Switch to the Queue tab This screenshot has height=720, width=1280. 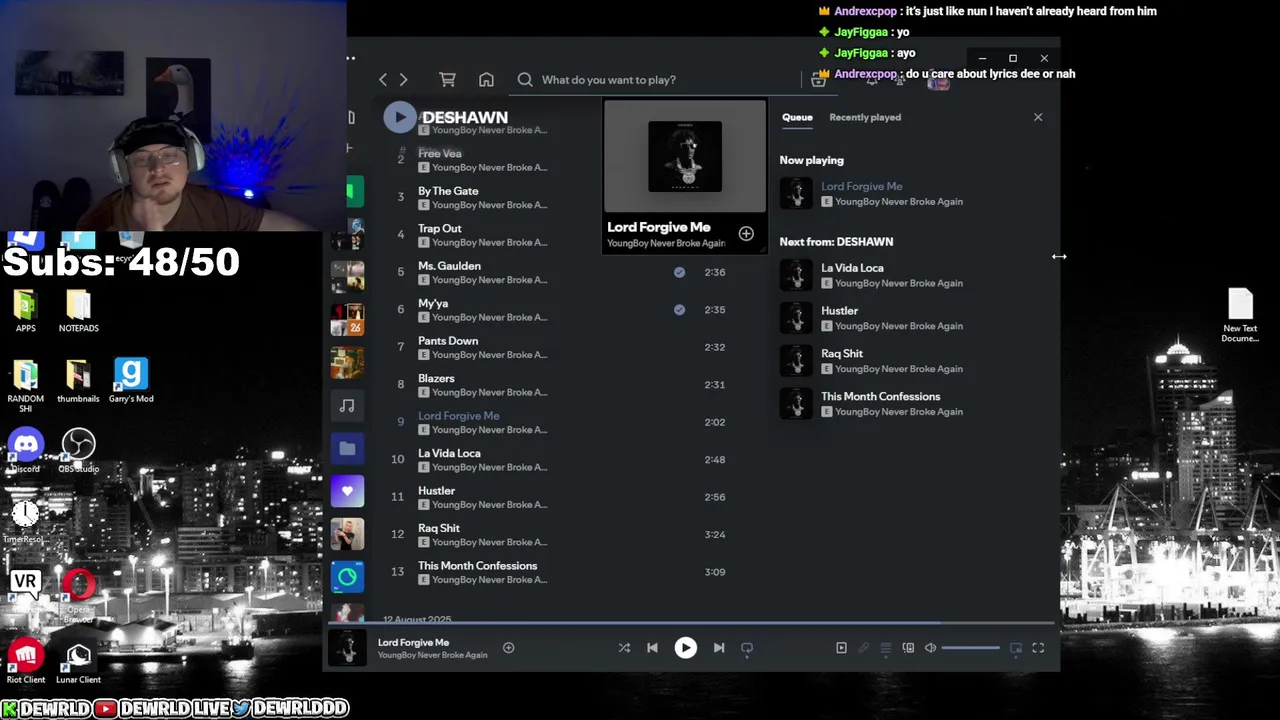pyautogui.click(x=797, y=117)
